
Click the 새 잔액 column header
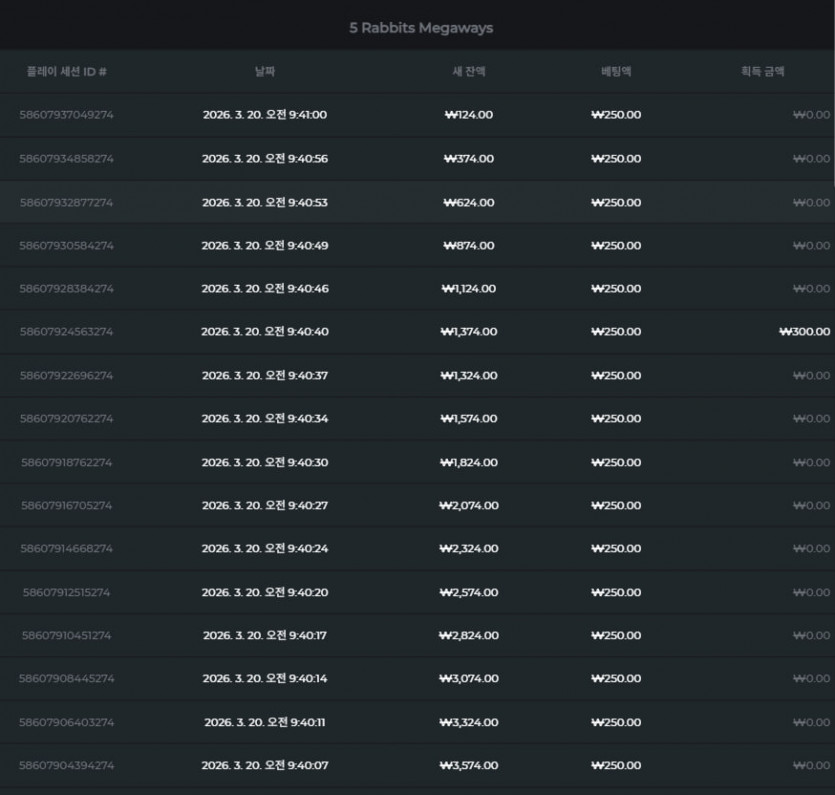click(469, 71)
